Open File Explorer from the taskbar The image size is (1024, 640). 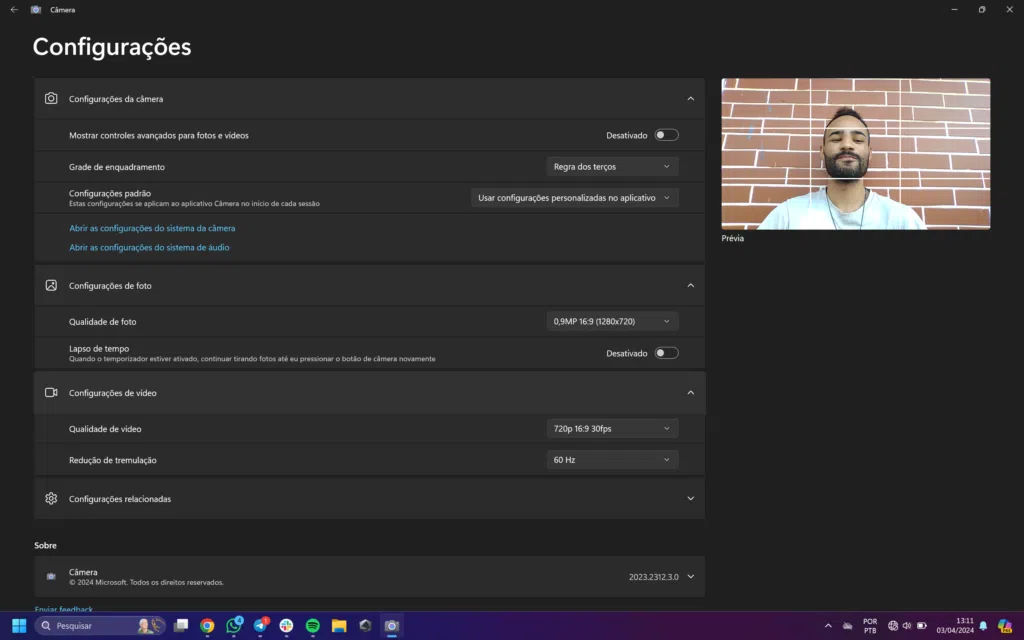[339, 626]
